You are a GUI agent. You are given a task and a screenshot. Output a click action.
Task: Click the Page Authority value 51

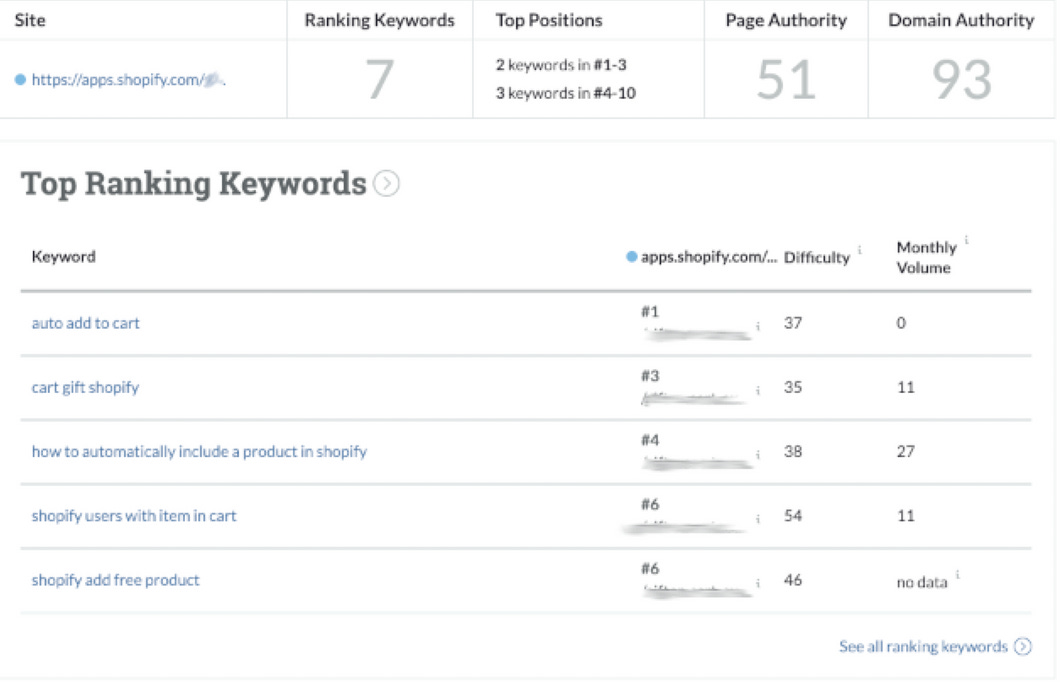(x=786, y=80)
